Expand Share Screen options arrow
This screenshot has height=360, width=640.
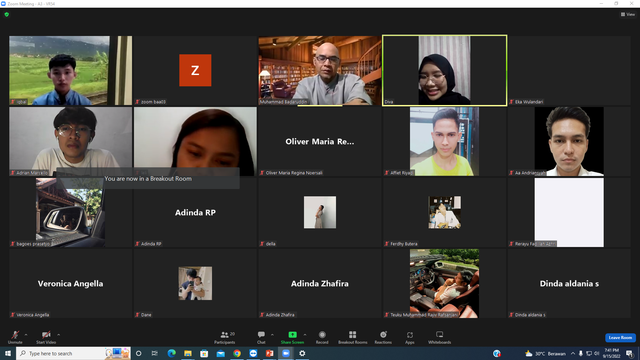point(305,335)
